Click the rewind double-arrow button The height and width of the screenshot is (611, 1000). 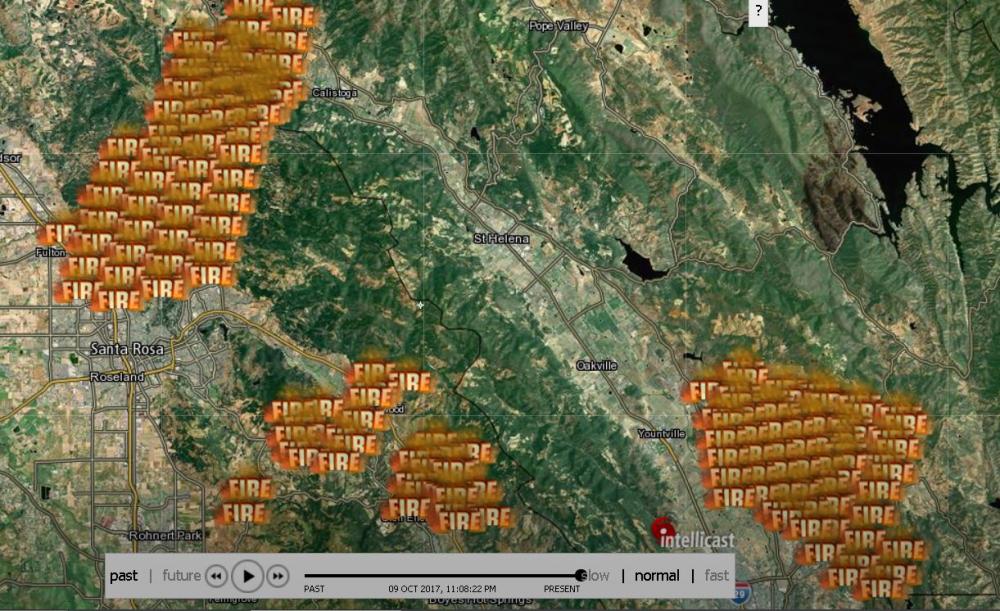point(216,576)
